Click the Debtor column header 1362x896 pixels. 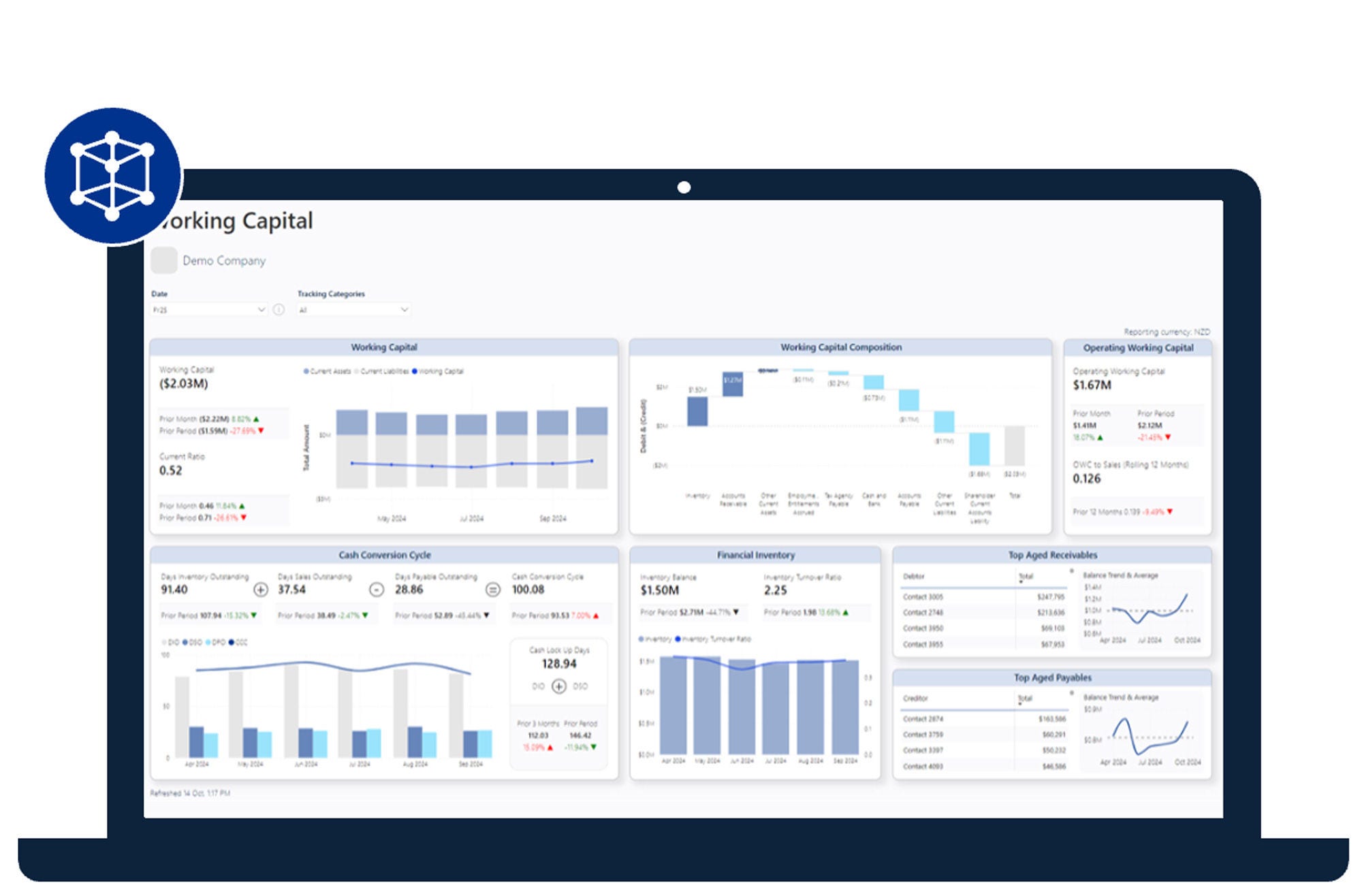(914, 577)
